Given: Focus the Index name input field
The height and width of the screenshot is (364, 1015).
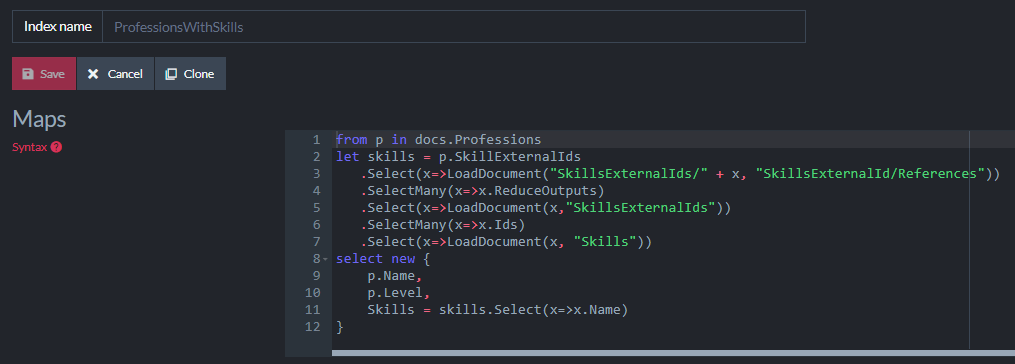Looking at the screenshot, I should click(454, 27).
